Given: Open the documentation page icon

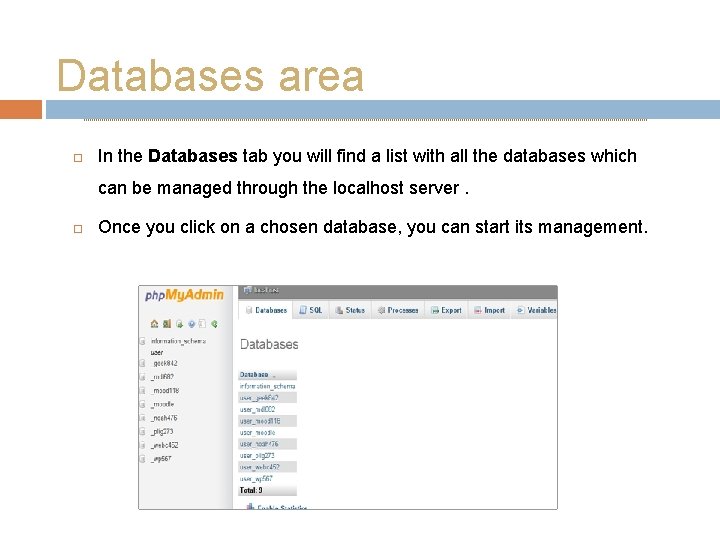Looking at the screenshot, I should (202, 324).
